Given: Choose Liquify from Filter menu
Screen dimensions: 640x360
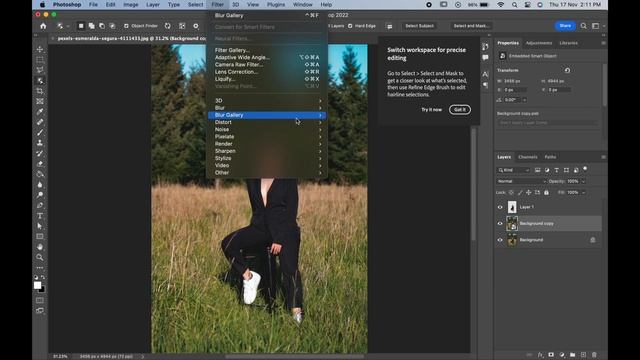Looking at the screenshot, I should click(x=267, y=79).
